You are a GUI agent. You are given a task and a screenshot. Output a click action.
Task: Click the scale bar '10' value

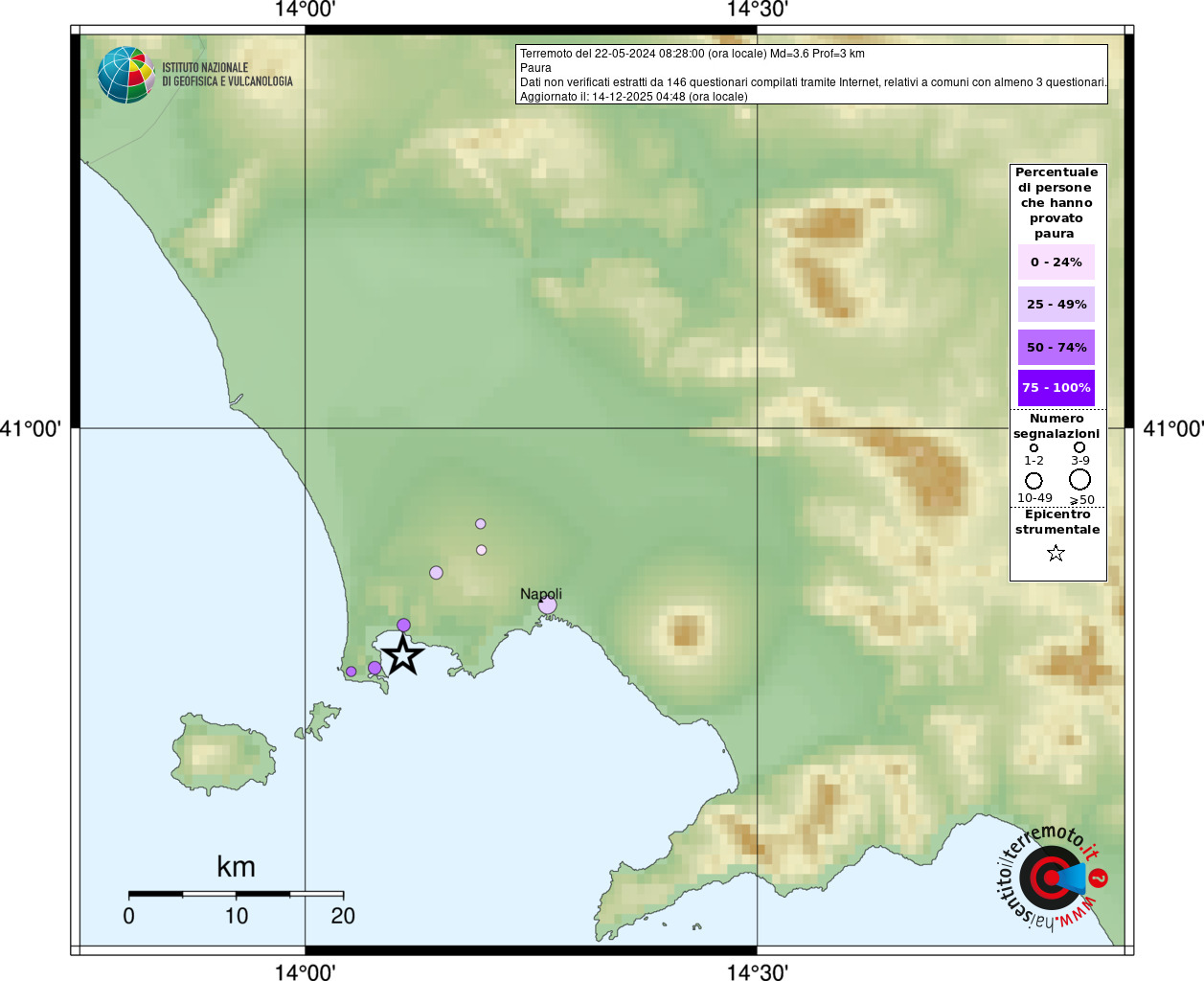click(x=237, y=916)
